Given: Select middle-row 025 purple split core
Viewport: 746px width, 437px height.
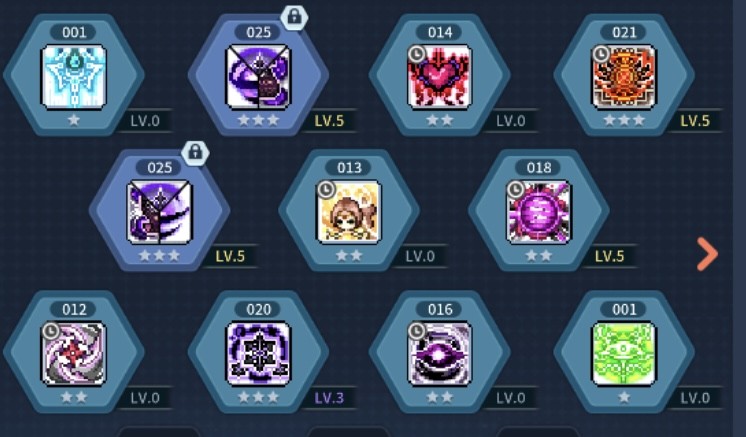Looking at the screenshot, I should point(159,212).
